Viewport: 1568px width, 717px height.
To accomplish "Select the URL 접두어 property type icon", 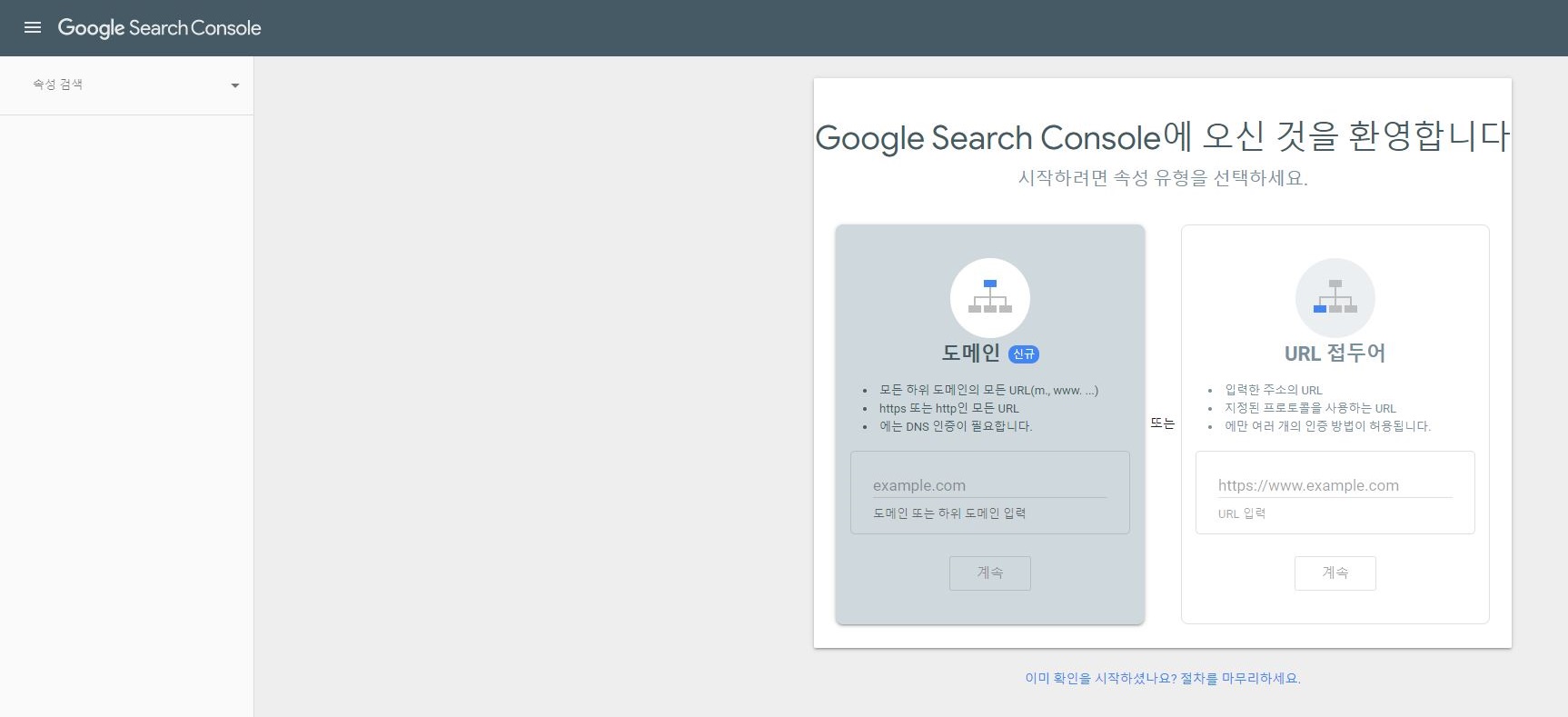I will pyautogui.click(x=1335, y=298).
